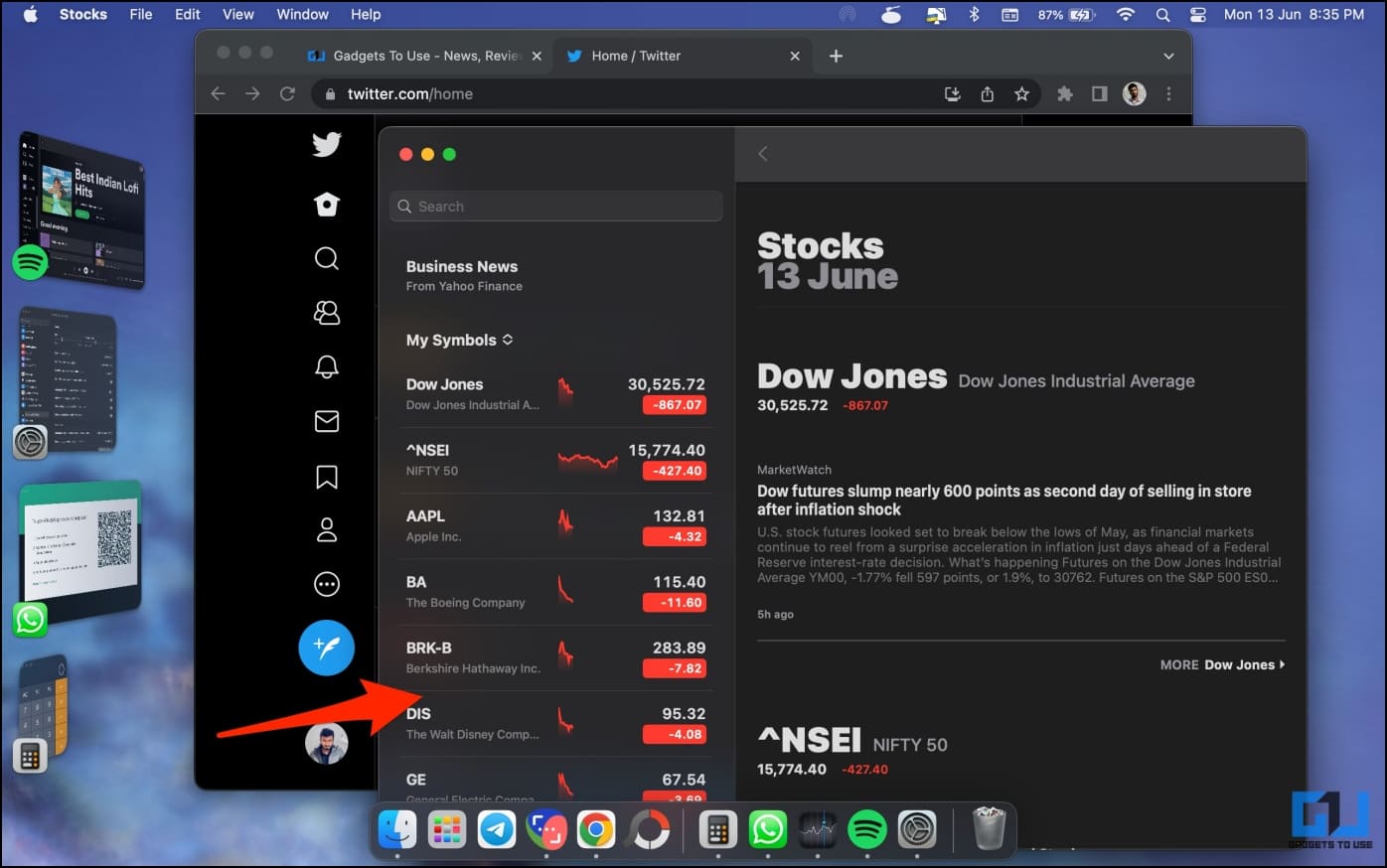The height and width of the screenshot is (868, 1387).
Task: Open the File menu in menu bar
Action: (x=141, y=14)
